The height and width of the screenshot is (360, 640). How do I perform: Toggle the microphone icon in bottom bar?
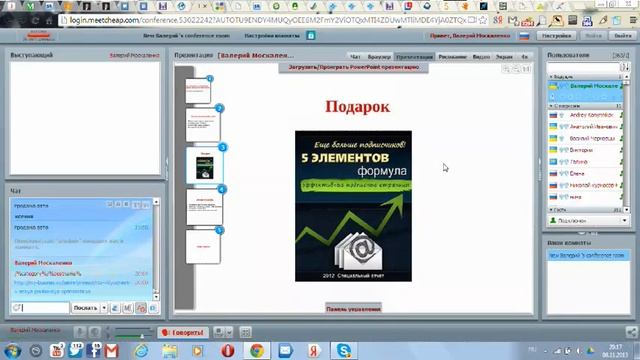80,333
